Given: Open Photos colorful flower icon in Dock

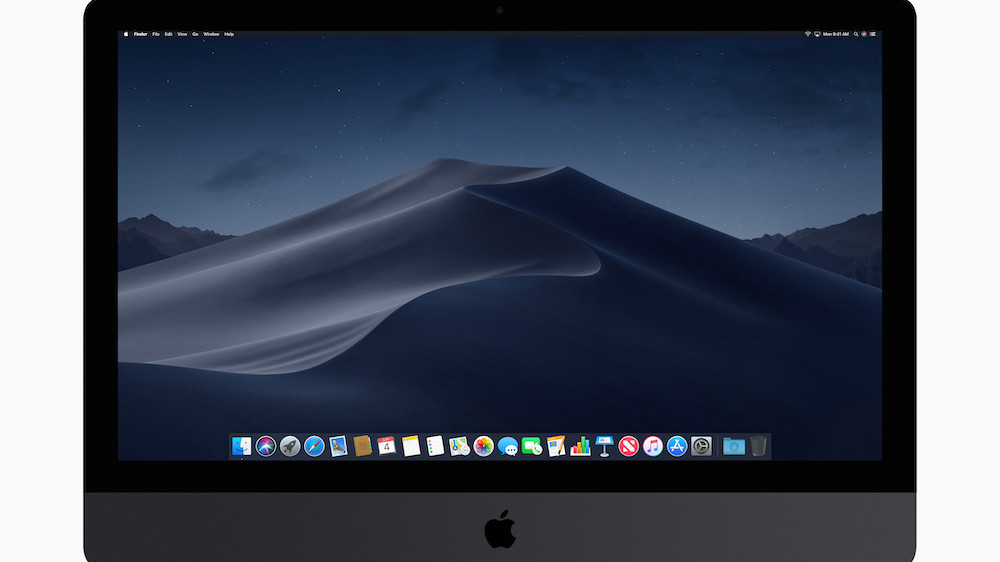Looking at the screenshot, I should pos(483,446).
